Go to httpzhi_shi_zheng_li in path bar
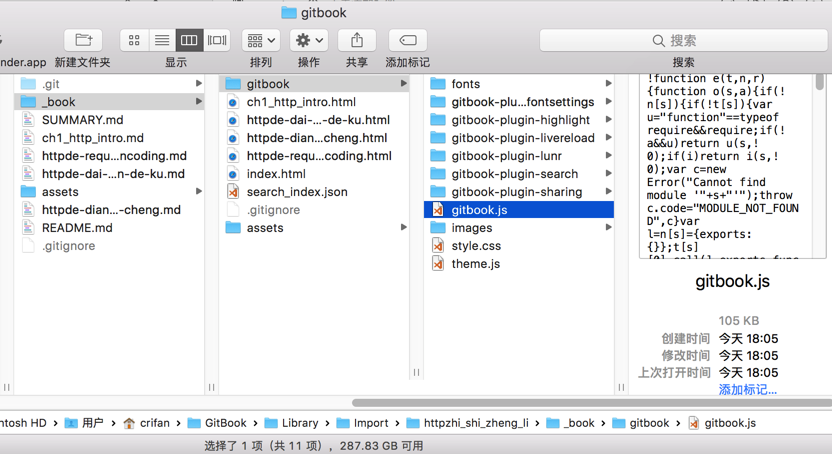Screen dimensions: 832x454 [467, 423]
